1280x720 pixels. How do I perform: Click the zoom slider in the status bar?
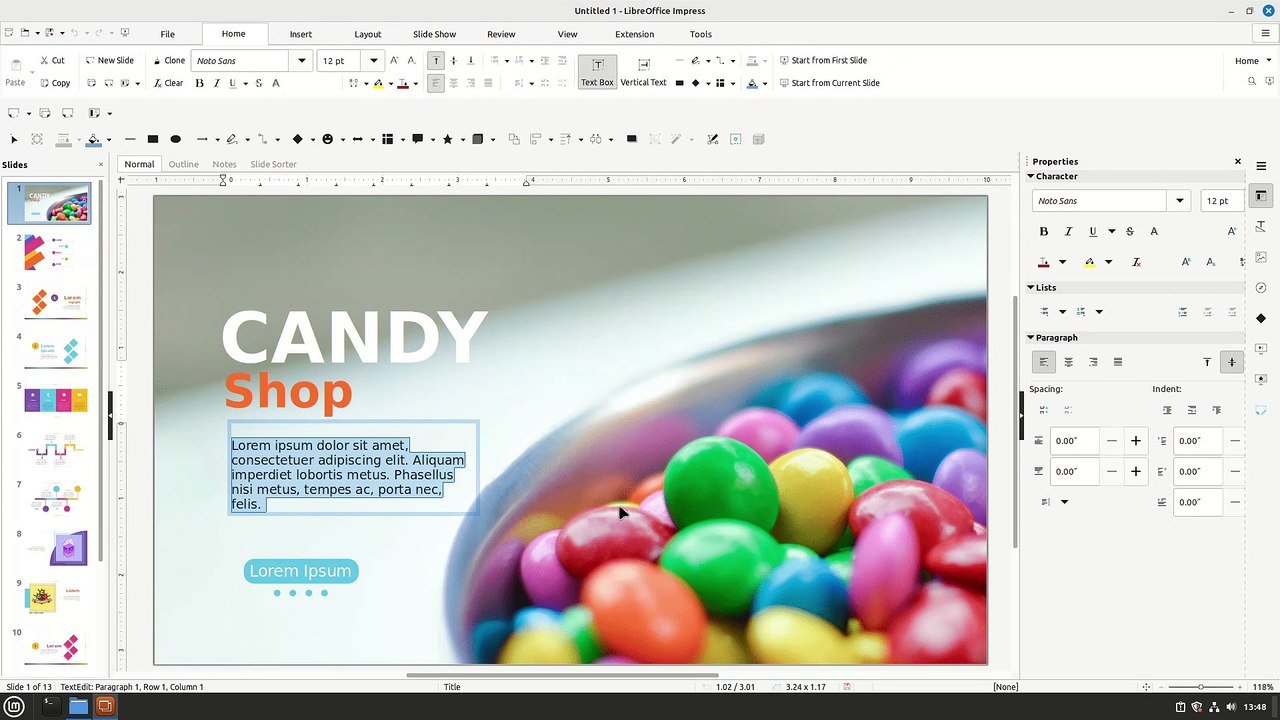tap(1200, 687)
